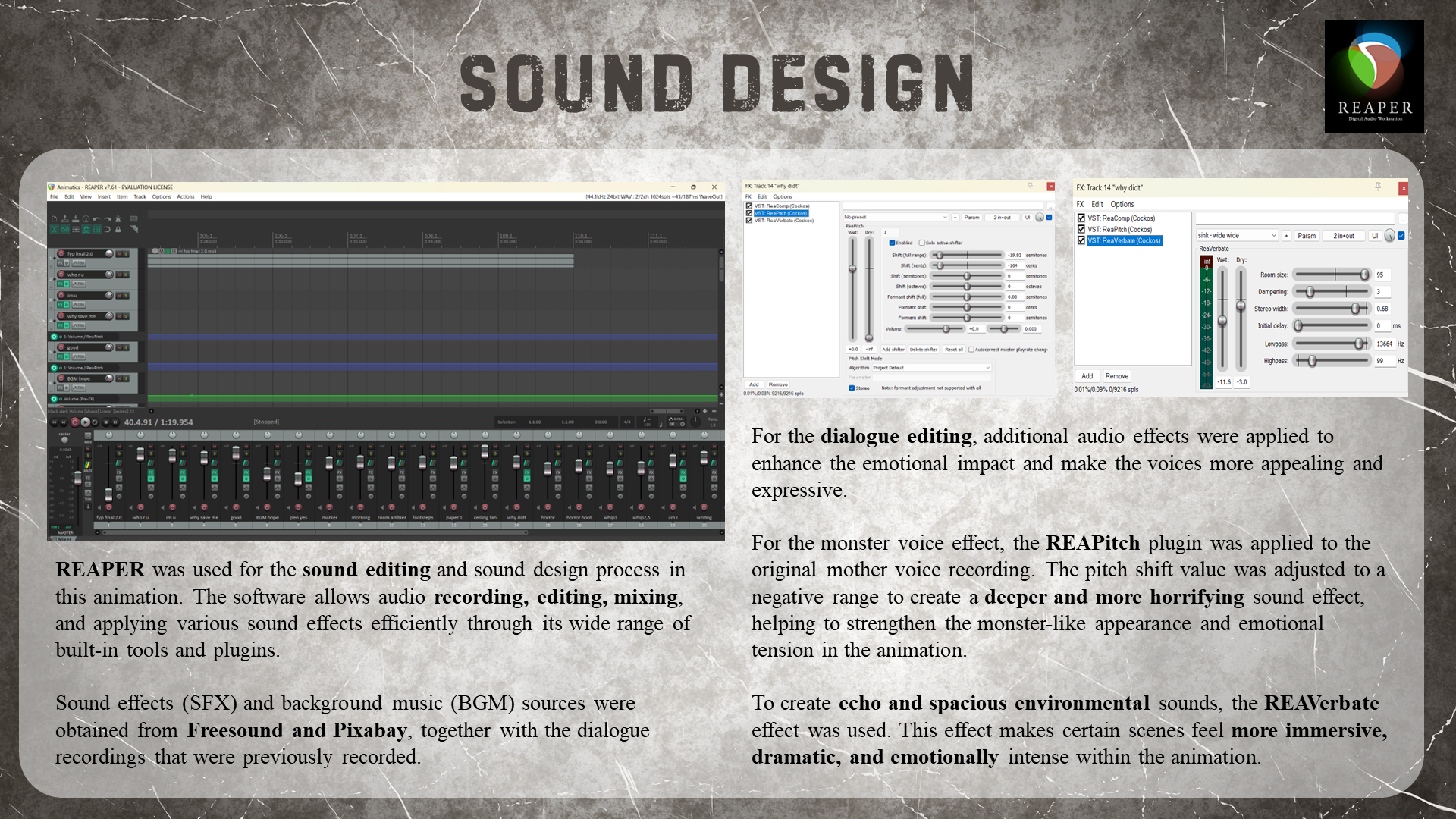Open the Options menu in ReaVerbate window

coord(1122,204)
